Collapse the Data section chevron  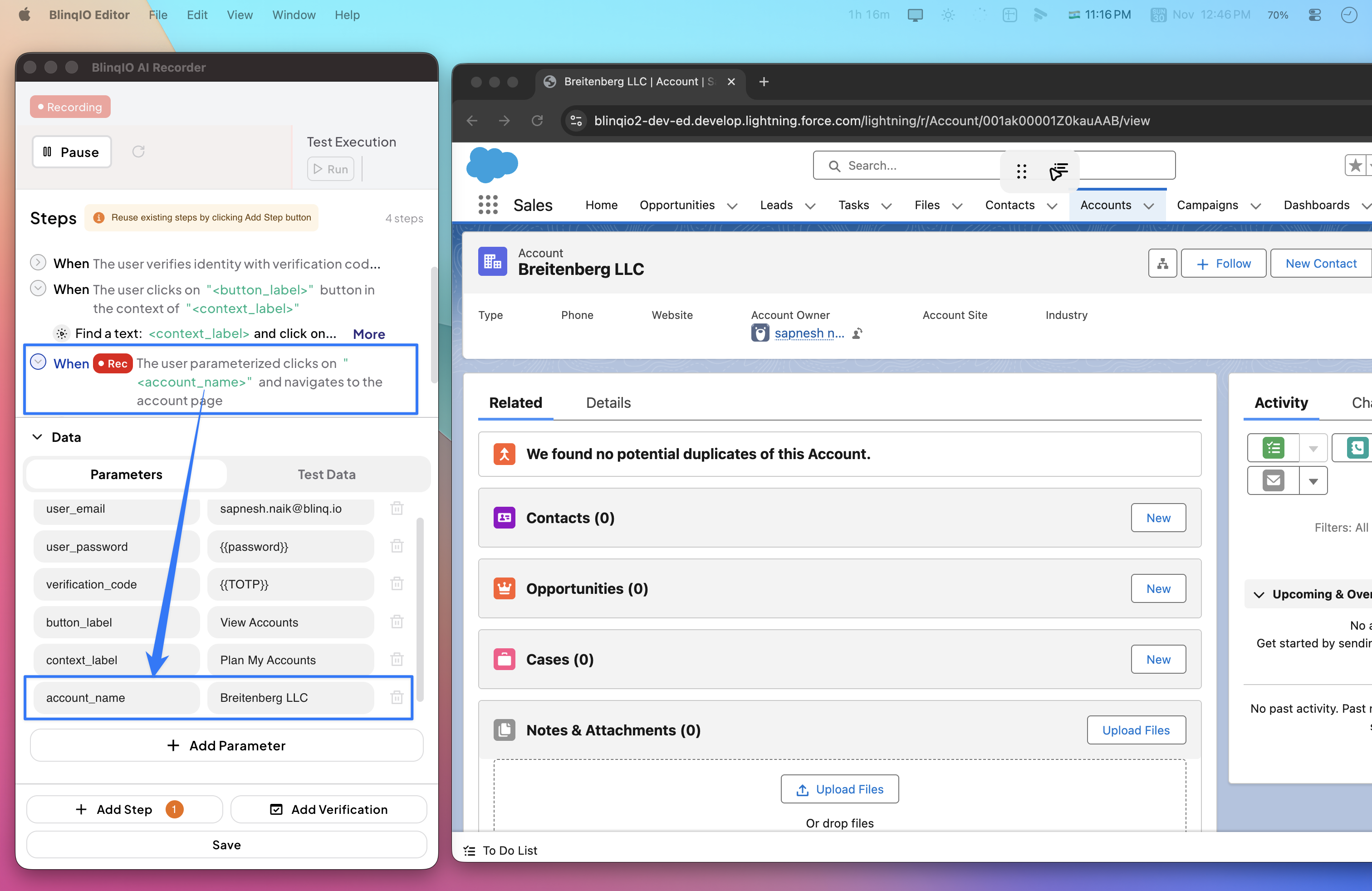(38, 437)
